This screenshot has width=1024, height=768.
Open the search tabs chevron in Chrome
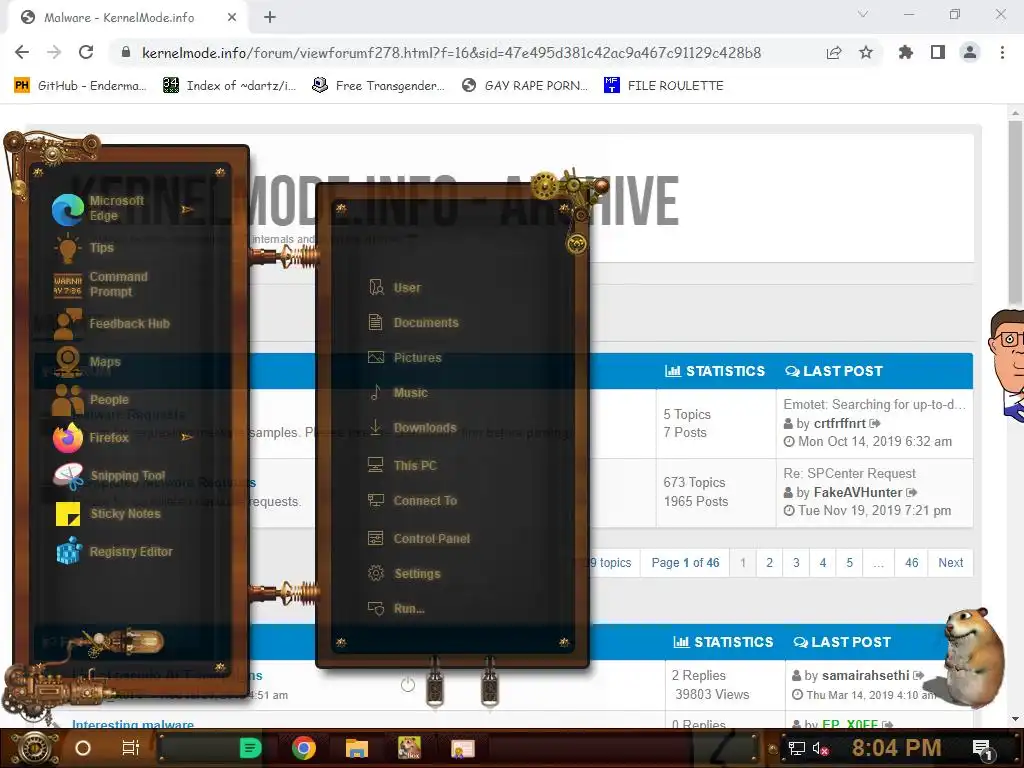863,14
